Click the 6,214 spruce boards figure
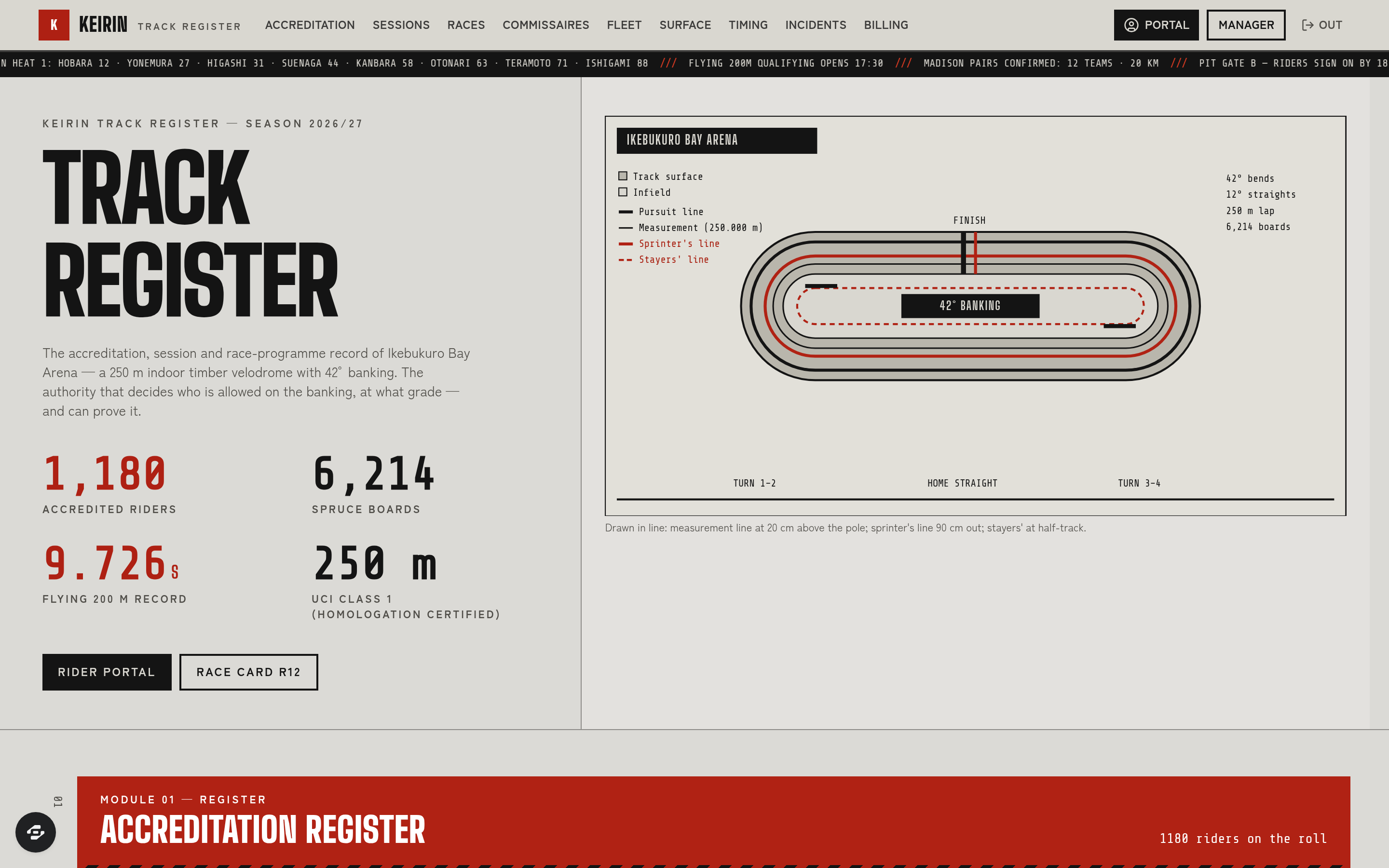Image resolution: width=1389 pixels, height=868 pixels. (374, 474)
